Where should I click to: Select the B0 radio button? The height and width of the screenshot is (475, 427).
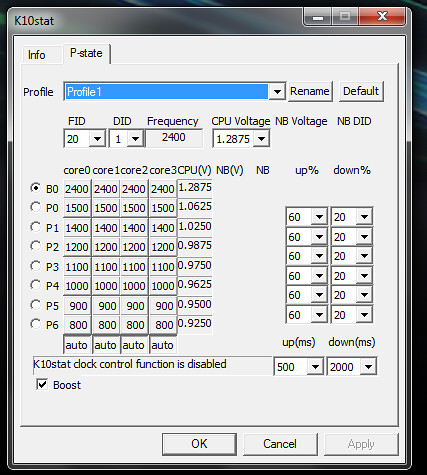pos(35,188)
